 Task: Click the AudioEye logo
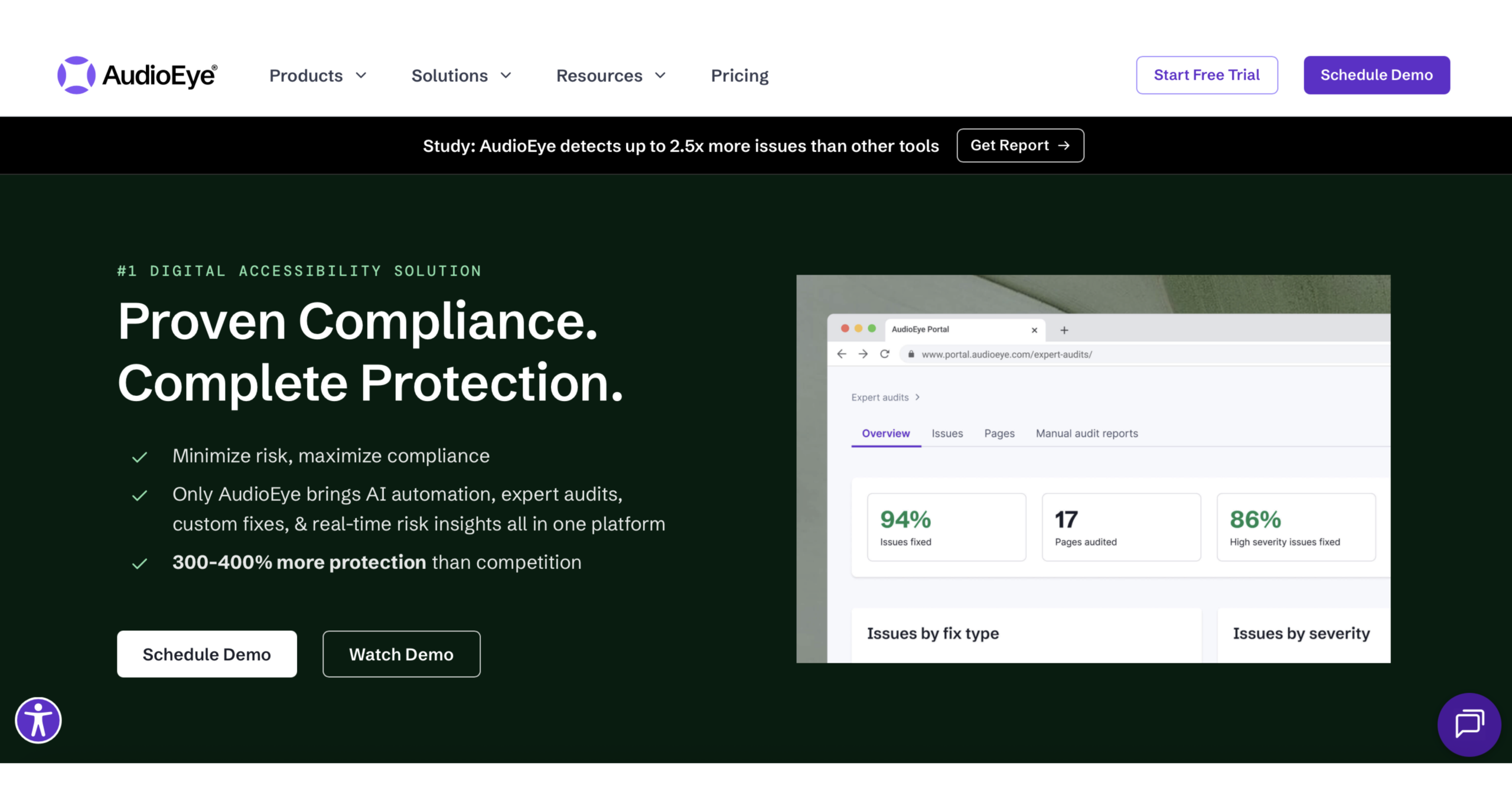pos(137,75)
